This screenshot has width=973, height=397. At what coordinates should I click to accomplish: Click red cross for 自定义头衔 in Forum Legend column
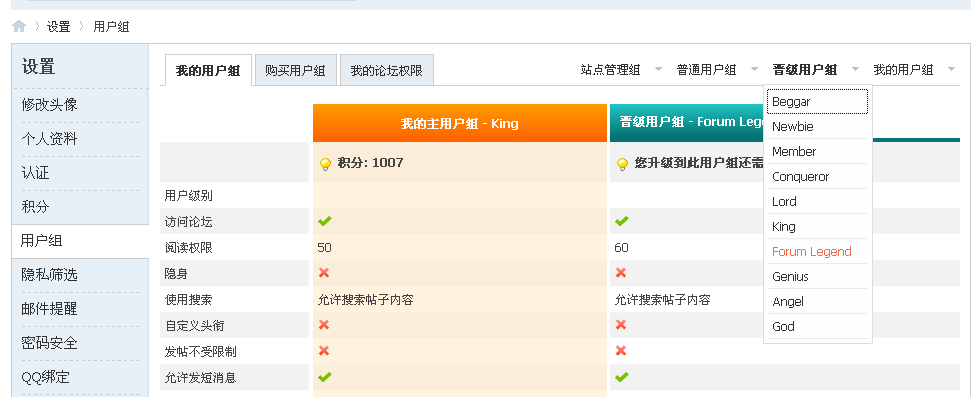point(621,324)
